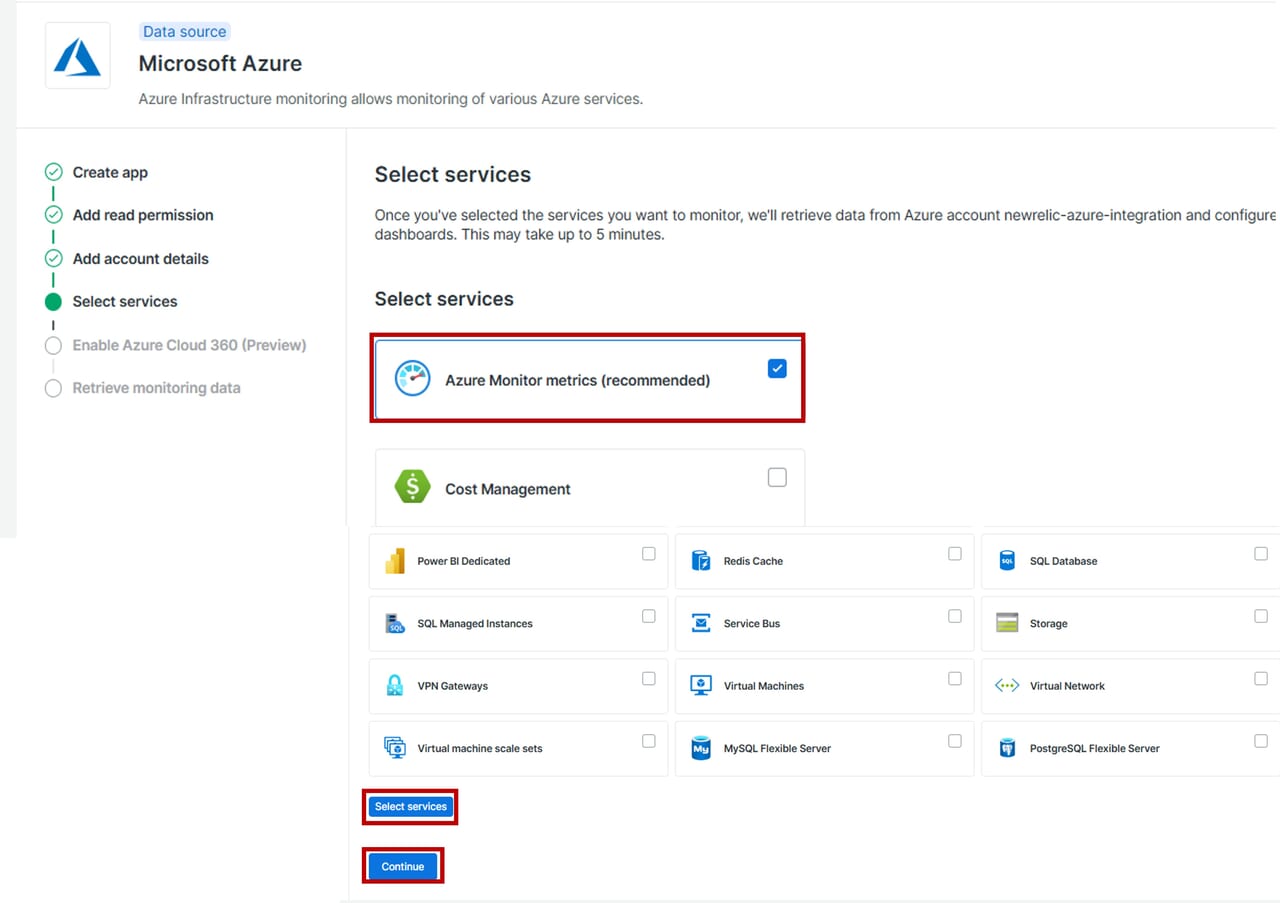Click the VPN Gateways lock icon
The image size is (1280, 903).
[395, 686]
